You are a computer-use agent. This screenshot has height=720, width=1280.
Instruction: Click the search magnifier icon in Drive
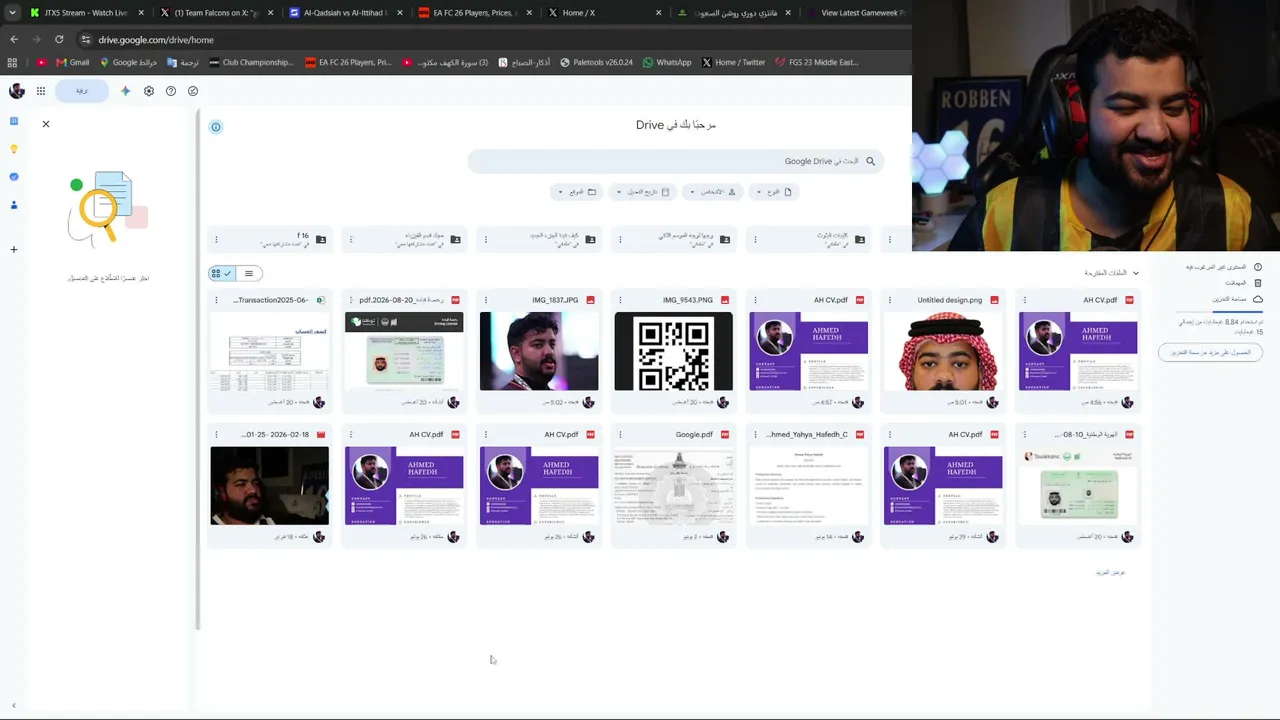click(x=870, y=161)
